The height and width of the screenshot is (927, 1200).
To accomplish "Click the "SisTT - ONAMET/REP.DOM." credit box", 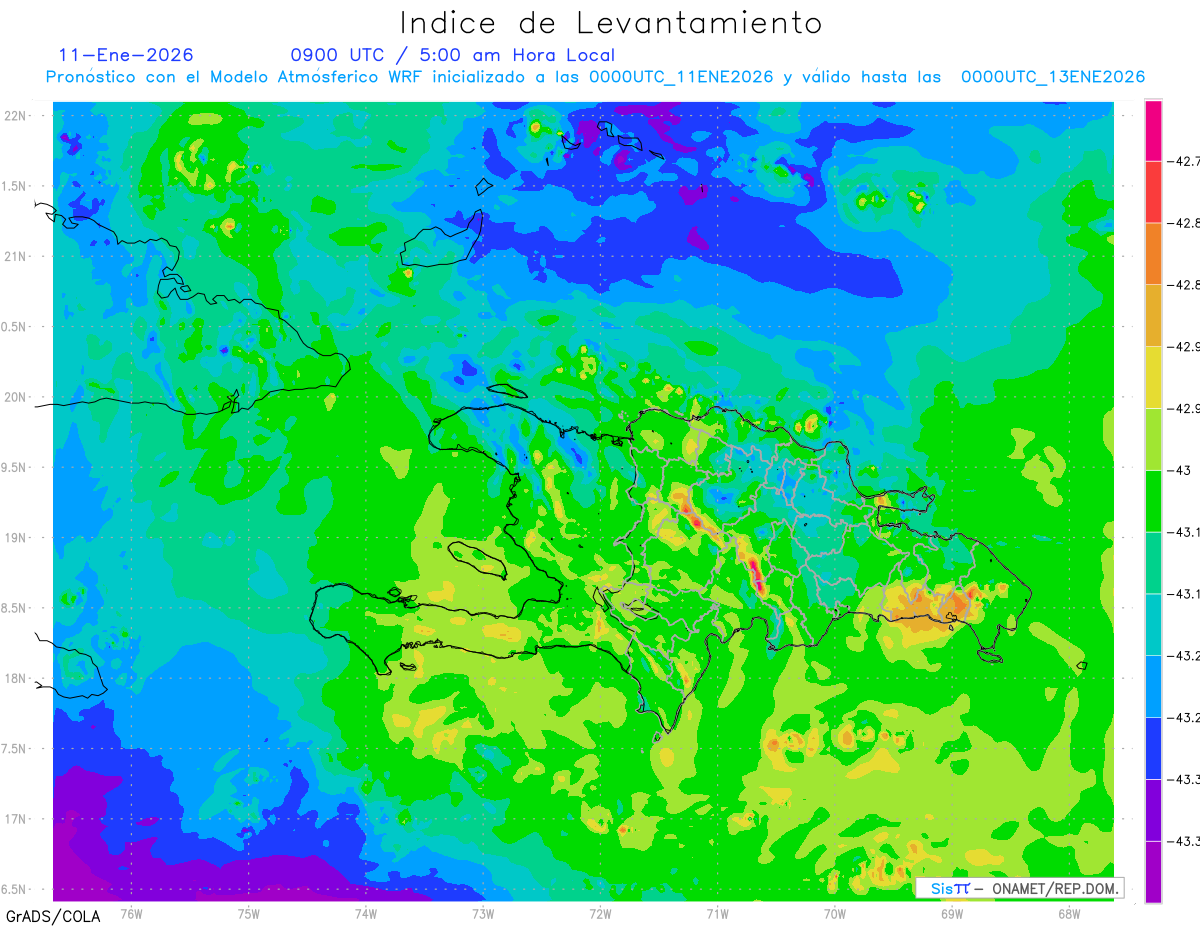I will click(1019, 888).
